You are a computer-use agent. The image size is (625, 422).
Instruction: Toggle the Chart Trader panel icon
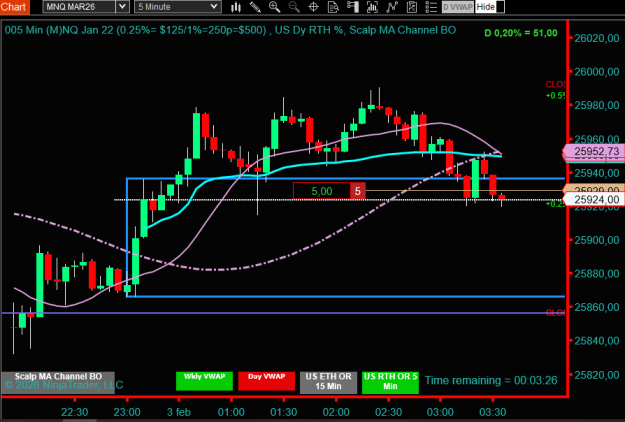pyautogui.click(x=353, y=7)
